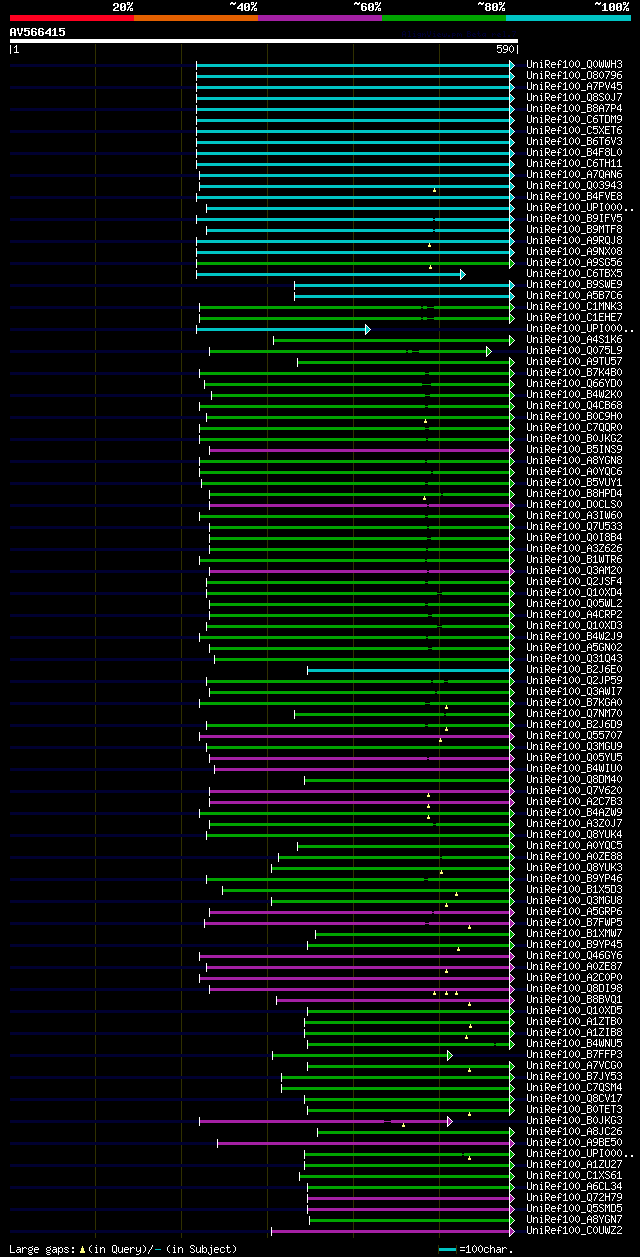The image size is (640, 1257).
Task: Click the UniRef100_B4FVE8 label
Action: tap(574, 196)
